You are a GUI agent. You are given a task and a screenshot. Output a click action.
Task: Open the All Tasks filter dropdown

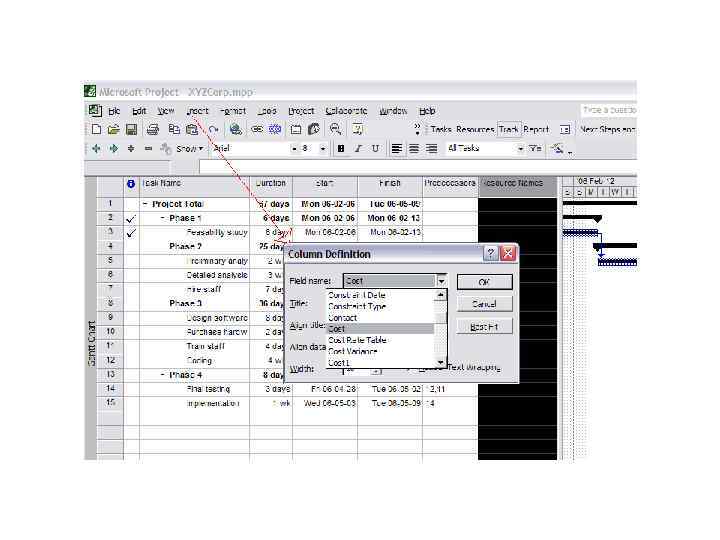click(x=520, y=149)
